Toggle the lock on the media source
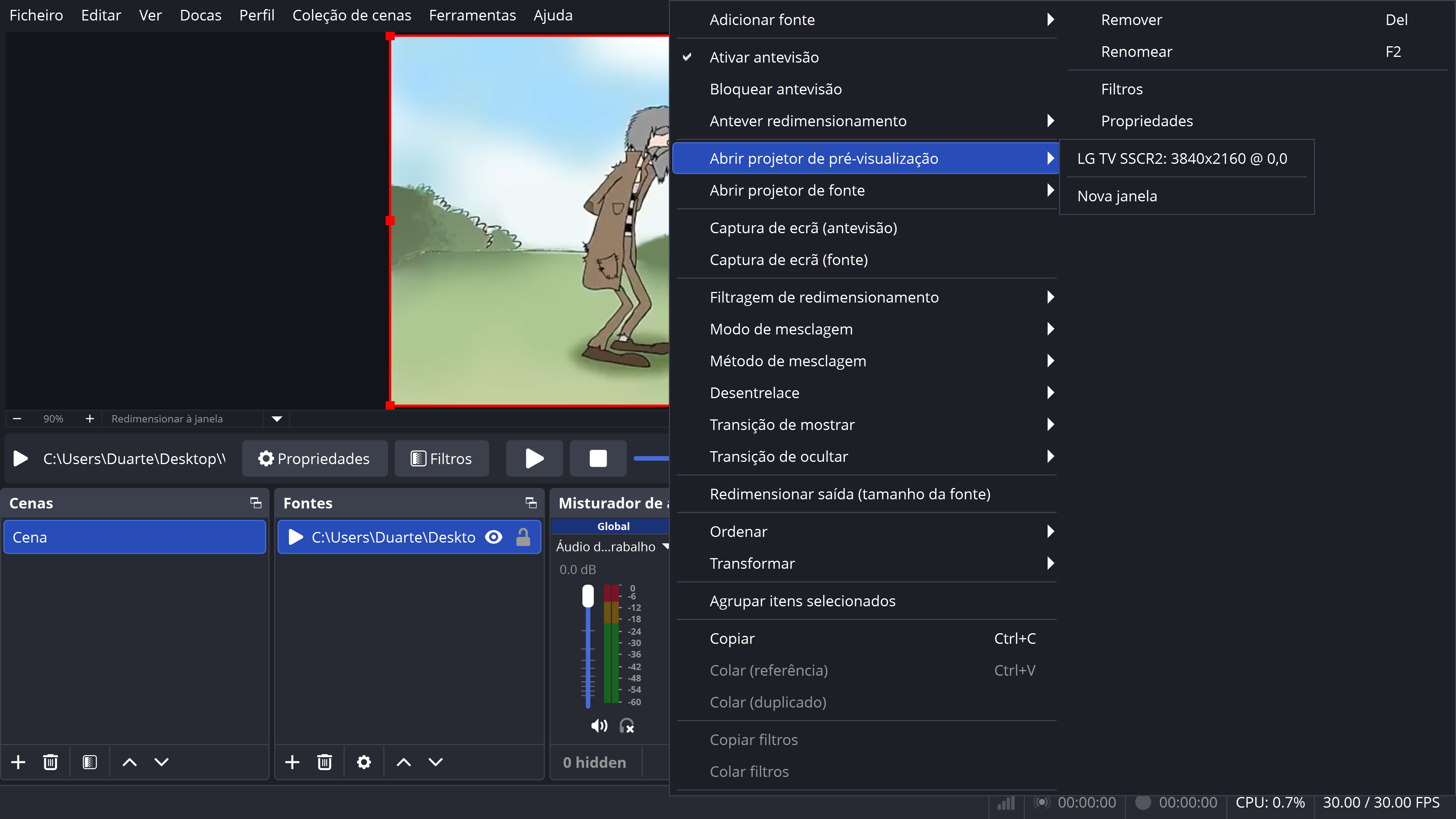This screenshot has width=1456, height=819. click(x=523, y=537)
